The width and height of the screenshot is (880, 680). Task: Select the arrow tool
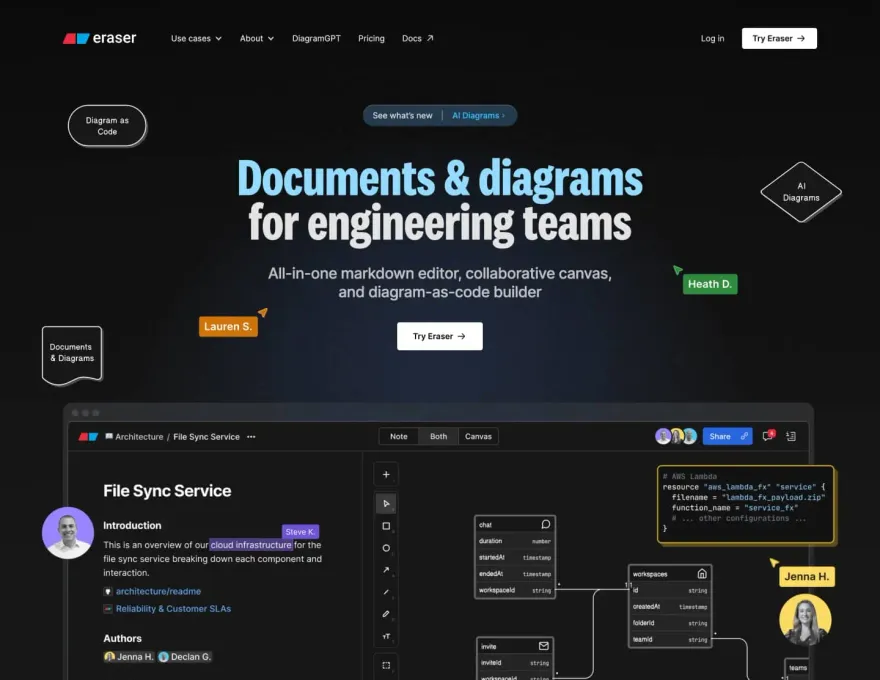[x=386, y=569]
